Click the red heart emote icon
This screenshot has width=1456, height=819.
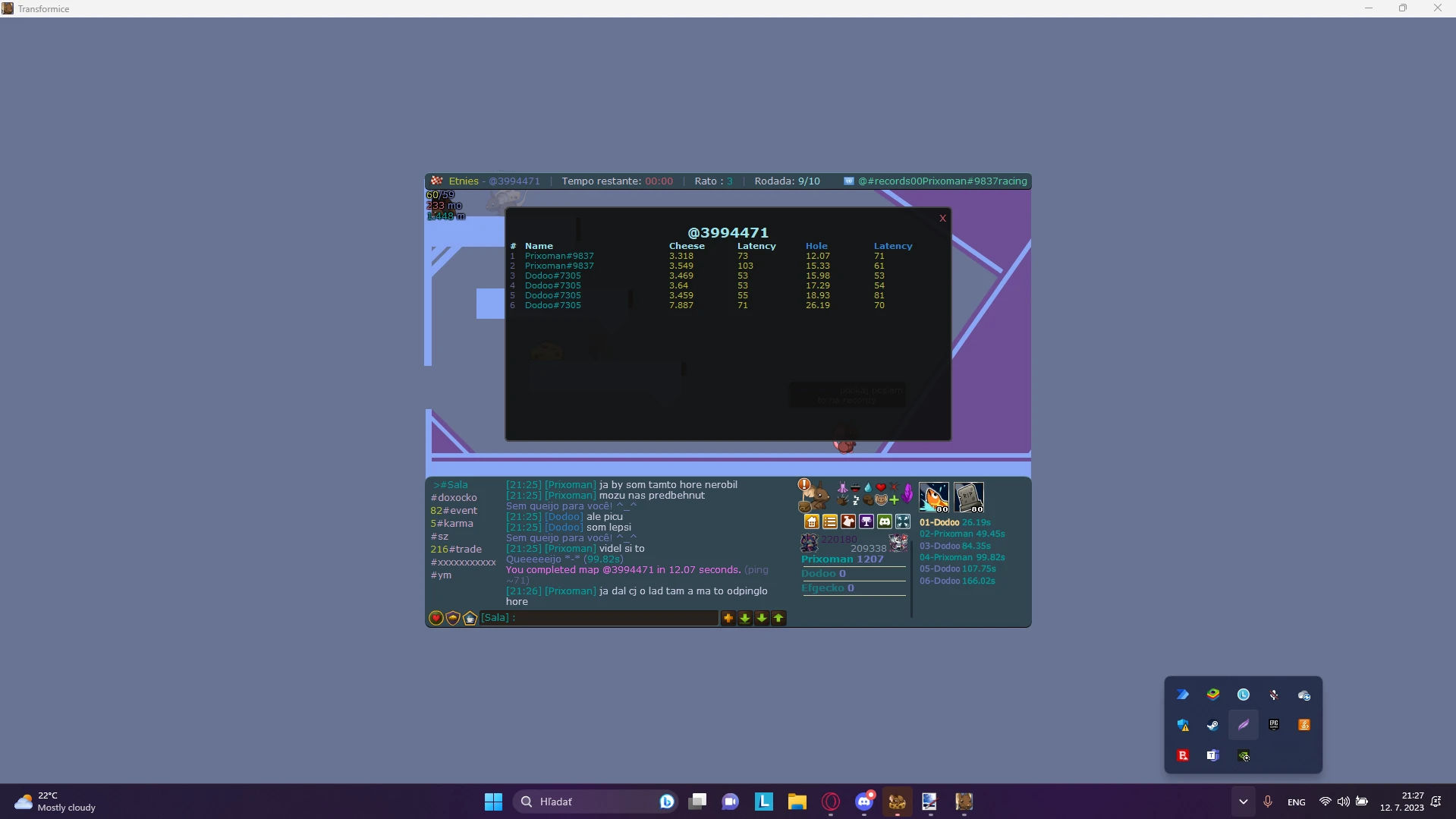pos(881,487)
